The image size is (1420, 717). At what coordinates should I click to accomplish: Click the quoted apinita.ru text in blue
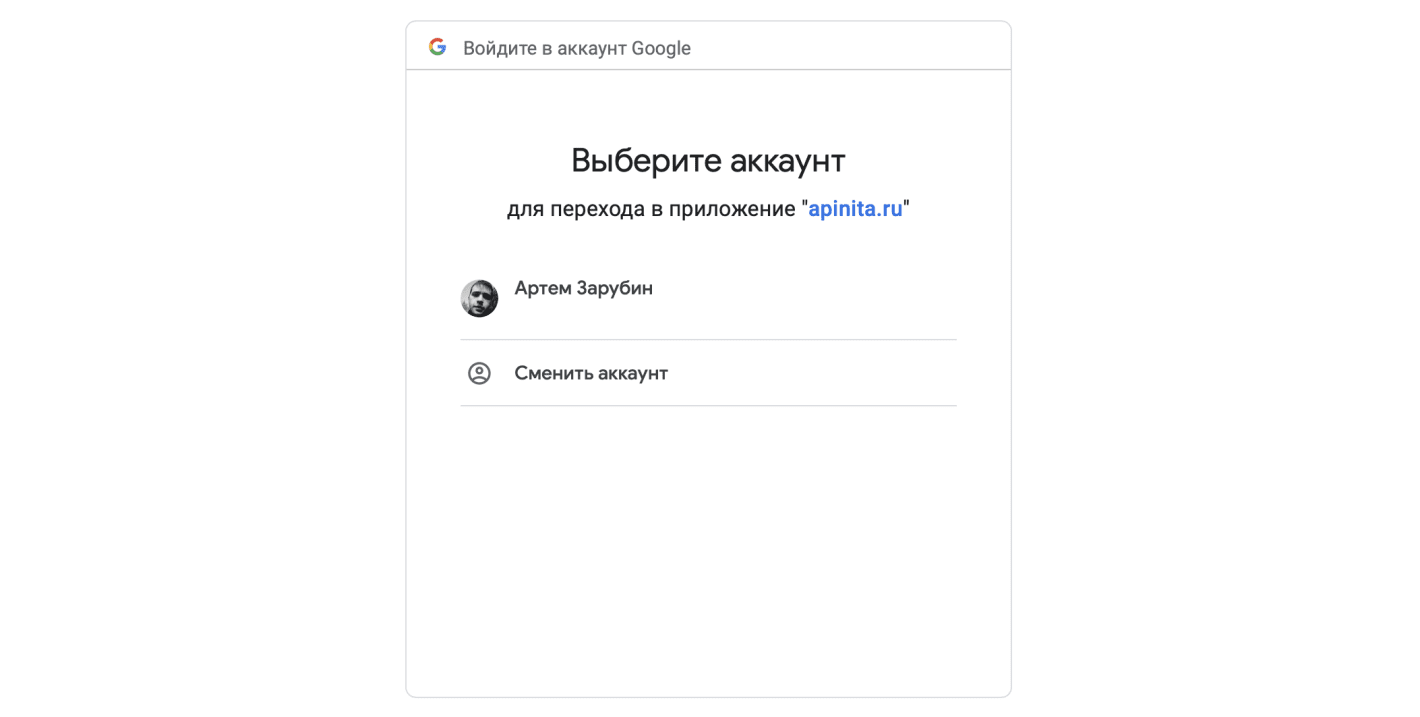point(855,208)
